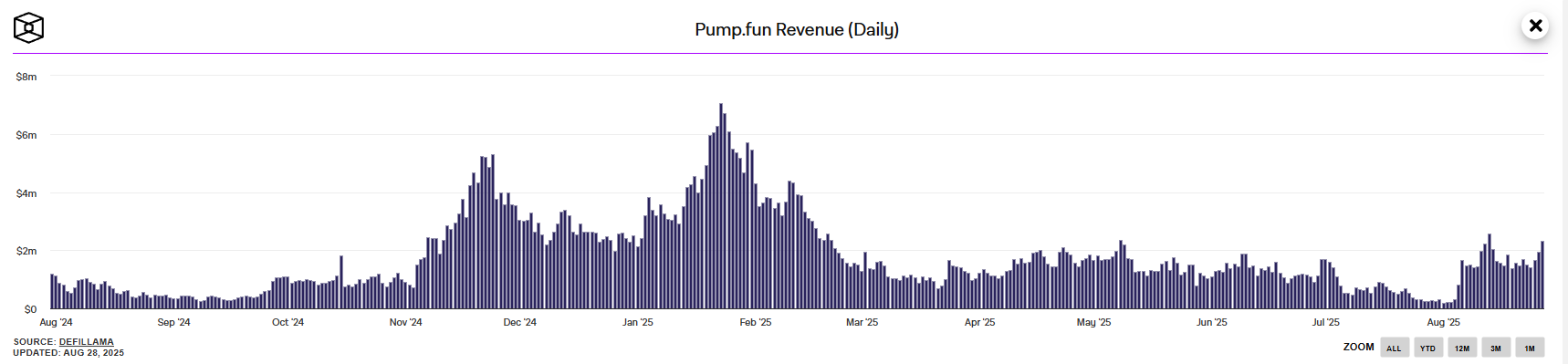
Task: Click the Sep '24 axis label
Action: [x=173, y=322]
